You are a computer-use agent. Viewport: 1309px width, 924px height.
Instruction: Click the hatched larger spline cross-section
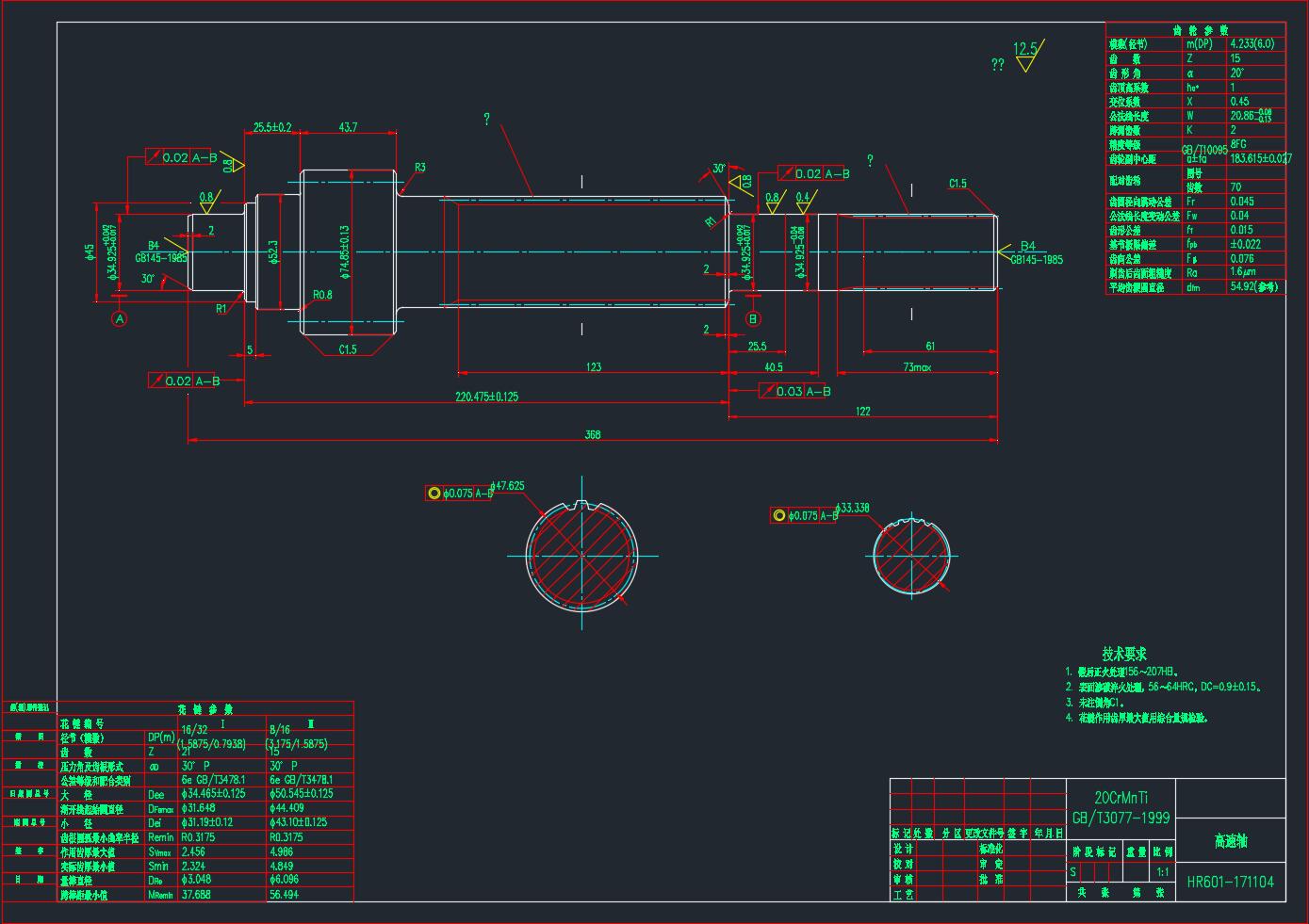tap(581, 555)
